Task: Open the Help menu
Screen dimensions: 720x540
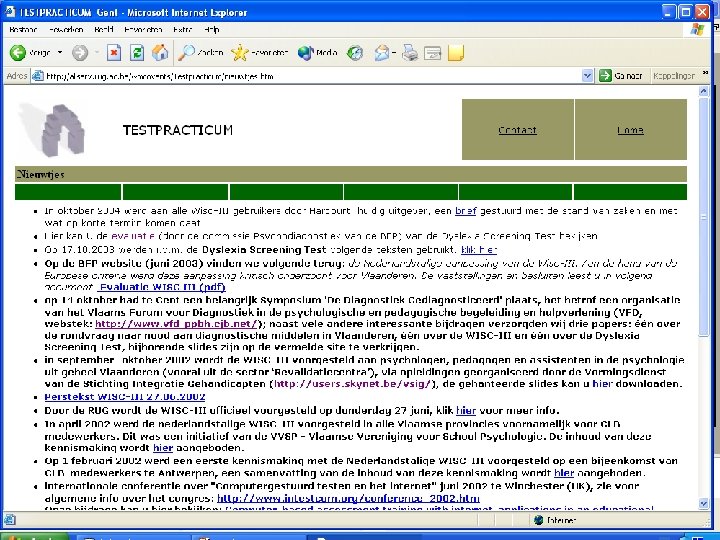Action: tap(212, 30)
